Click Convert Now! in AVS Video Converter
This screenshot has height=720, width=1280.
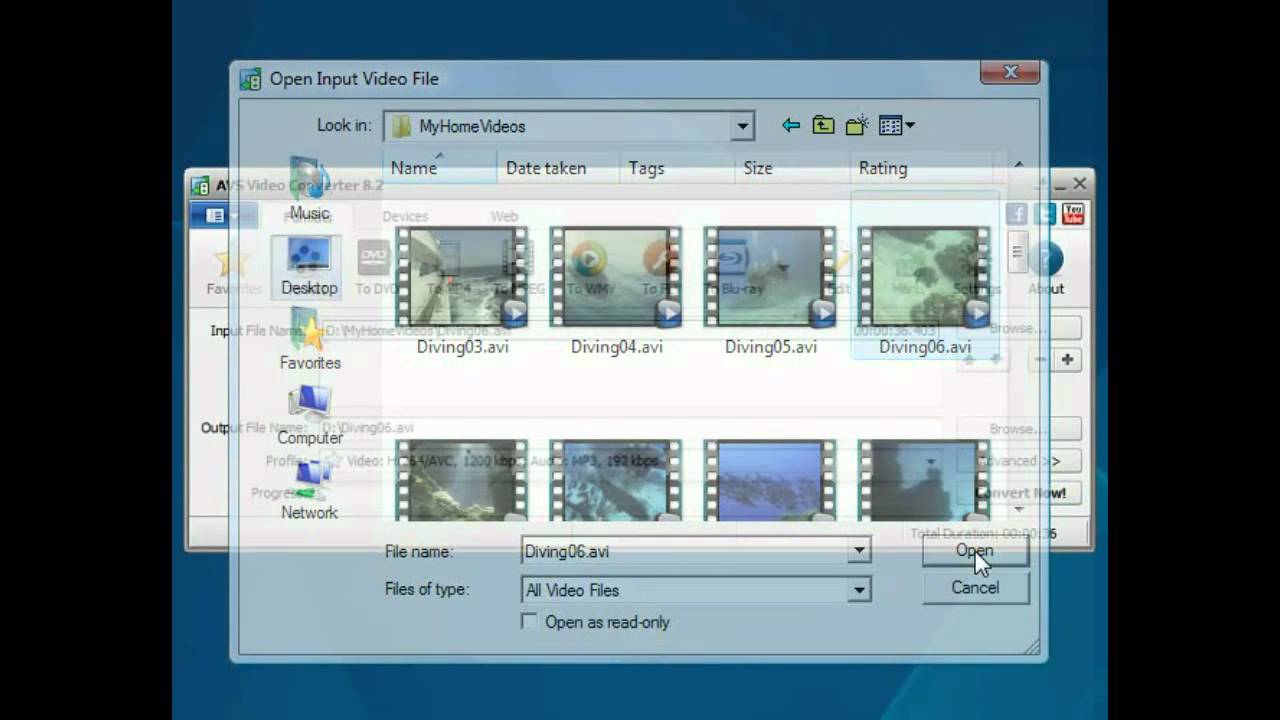(1021, 493)
